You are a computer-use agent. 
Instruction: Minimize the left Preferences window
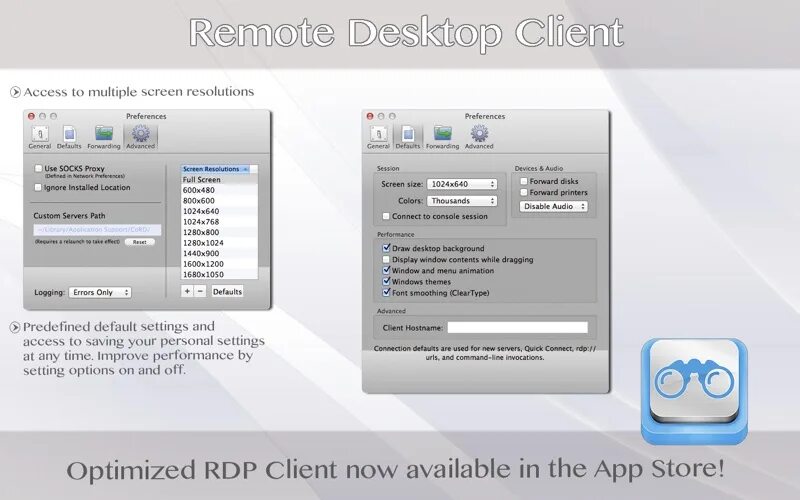pos(43,116)
